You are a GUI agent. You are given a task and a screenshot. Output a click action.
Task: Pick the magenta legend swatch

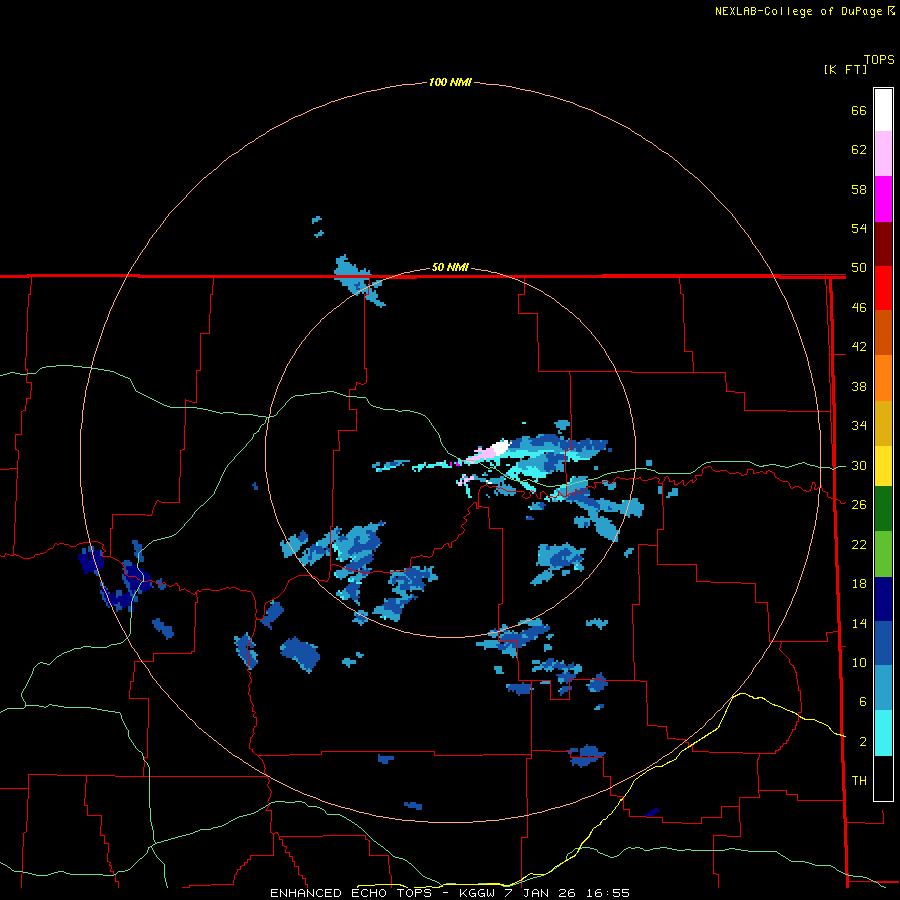tap(883, 199)
